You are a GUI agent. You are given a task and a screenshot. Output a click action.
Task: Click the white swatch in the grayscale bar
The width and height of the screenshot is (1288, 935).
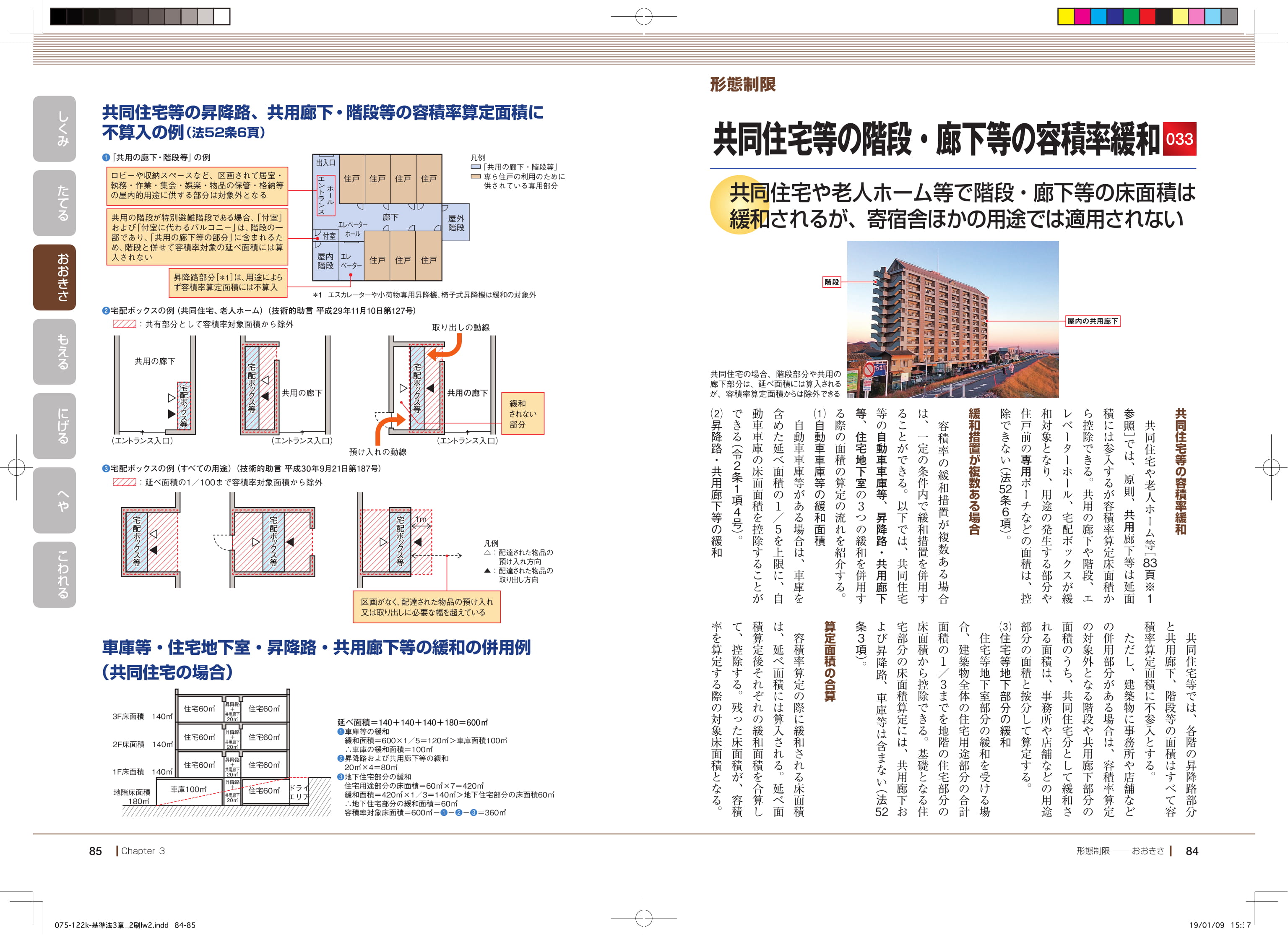(222, 16)
